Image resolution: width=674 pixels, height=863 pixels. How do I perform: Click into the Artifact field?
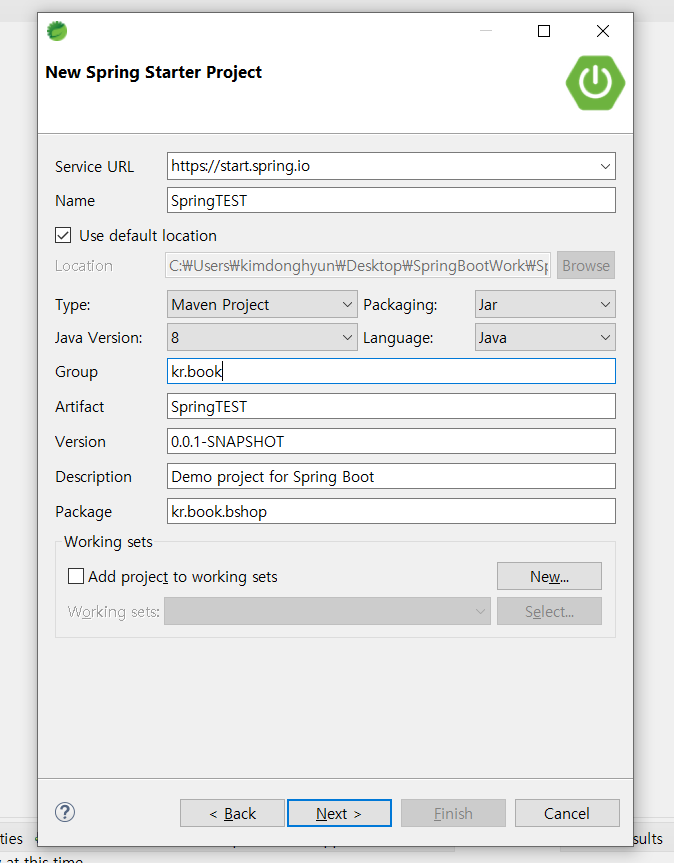[x=391, y=406]
